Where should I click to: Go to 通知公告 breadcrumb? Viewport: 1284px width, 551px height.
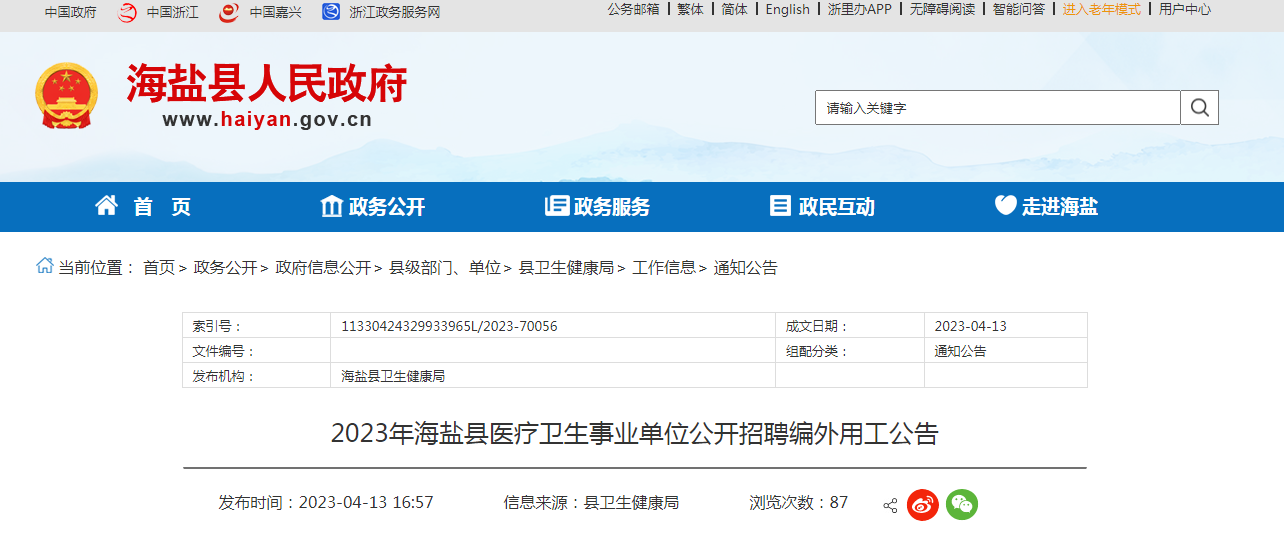coord(745,268)
